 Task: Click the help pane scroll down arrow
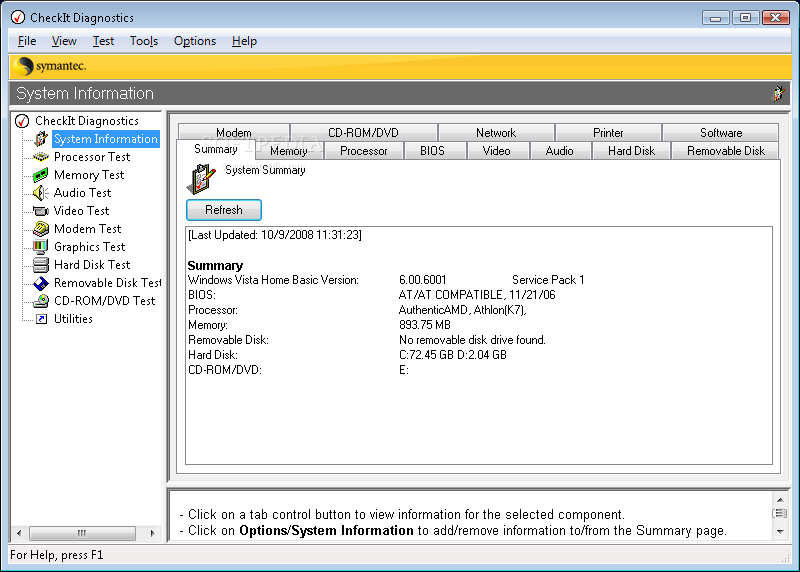pyautogui.click(x=780, y=532)
